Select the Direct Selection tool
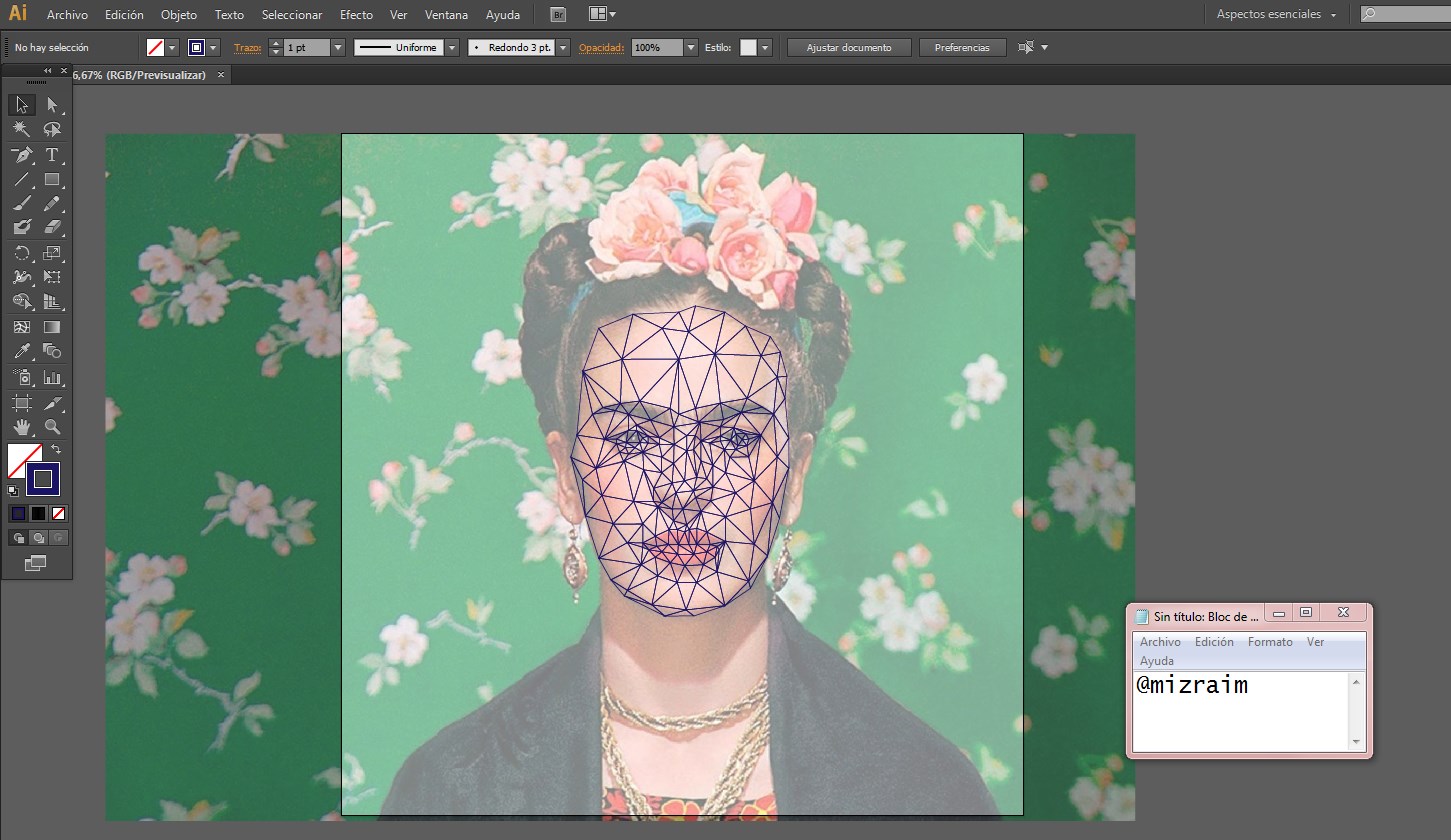Viewport: 1451px width, 840px height. [x=52, y=105]
